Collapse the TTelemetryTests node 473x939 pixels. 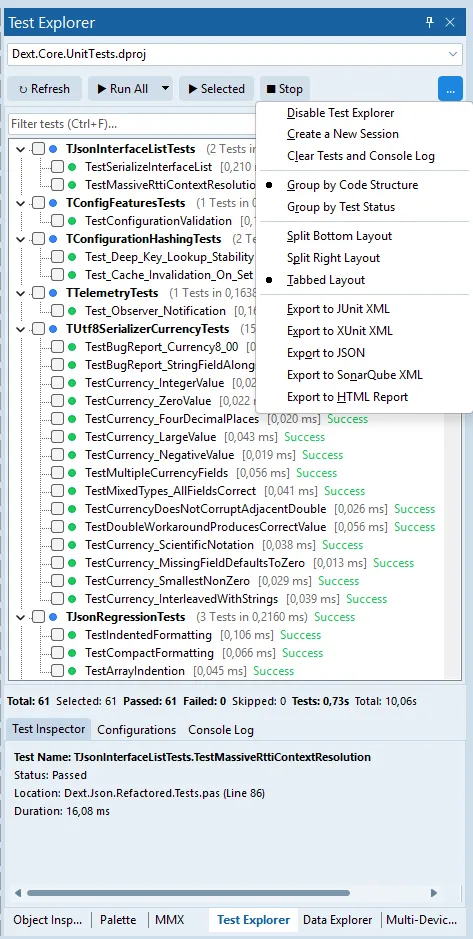pyautogui.click(x=21, y=293)
